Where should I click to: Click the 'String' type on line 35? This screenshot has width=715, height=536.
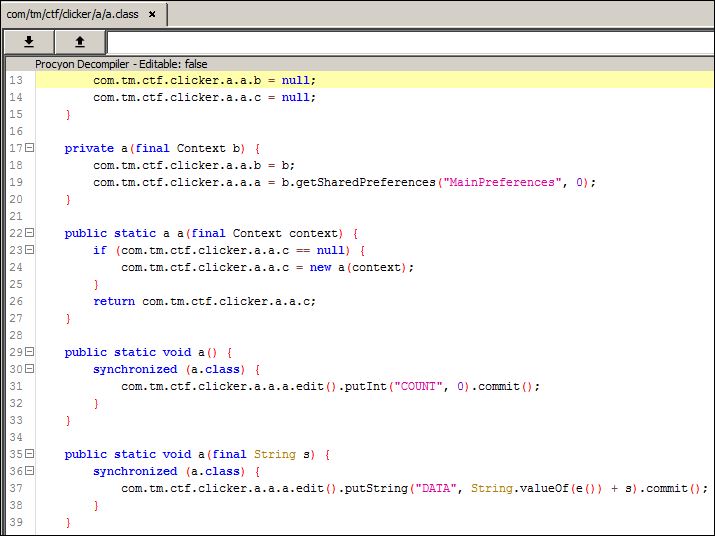275,454
